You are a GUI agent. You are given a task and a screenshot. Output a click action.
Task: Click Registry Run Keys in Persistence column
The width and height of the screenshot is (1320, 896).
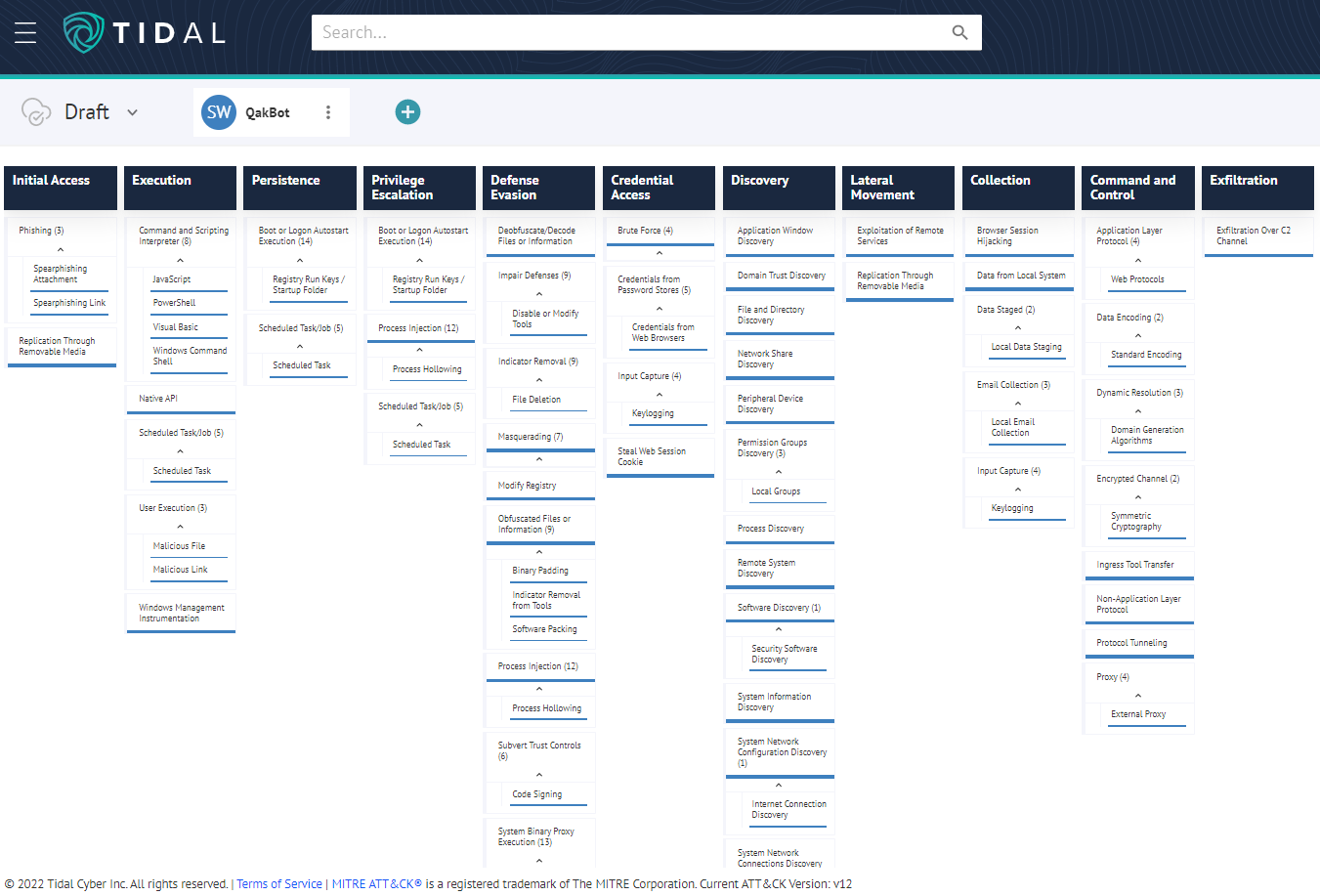(309, 285)
